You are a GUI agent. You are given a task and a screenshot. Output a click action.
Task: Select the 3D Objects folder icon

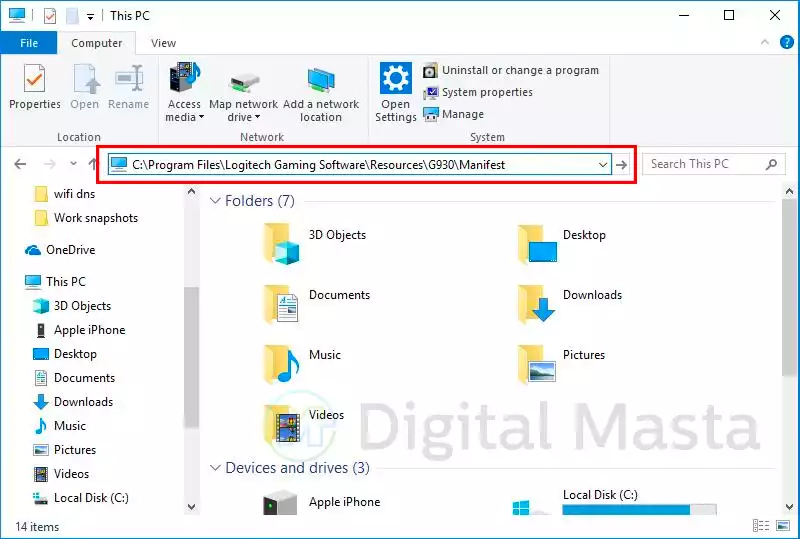click(281, 244)
